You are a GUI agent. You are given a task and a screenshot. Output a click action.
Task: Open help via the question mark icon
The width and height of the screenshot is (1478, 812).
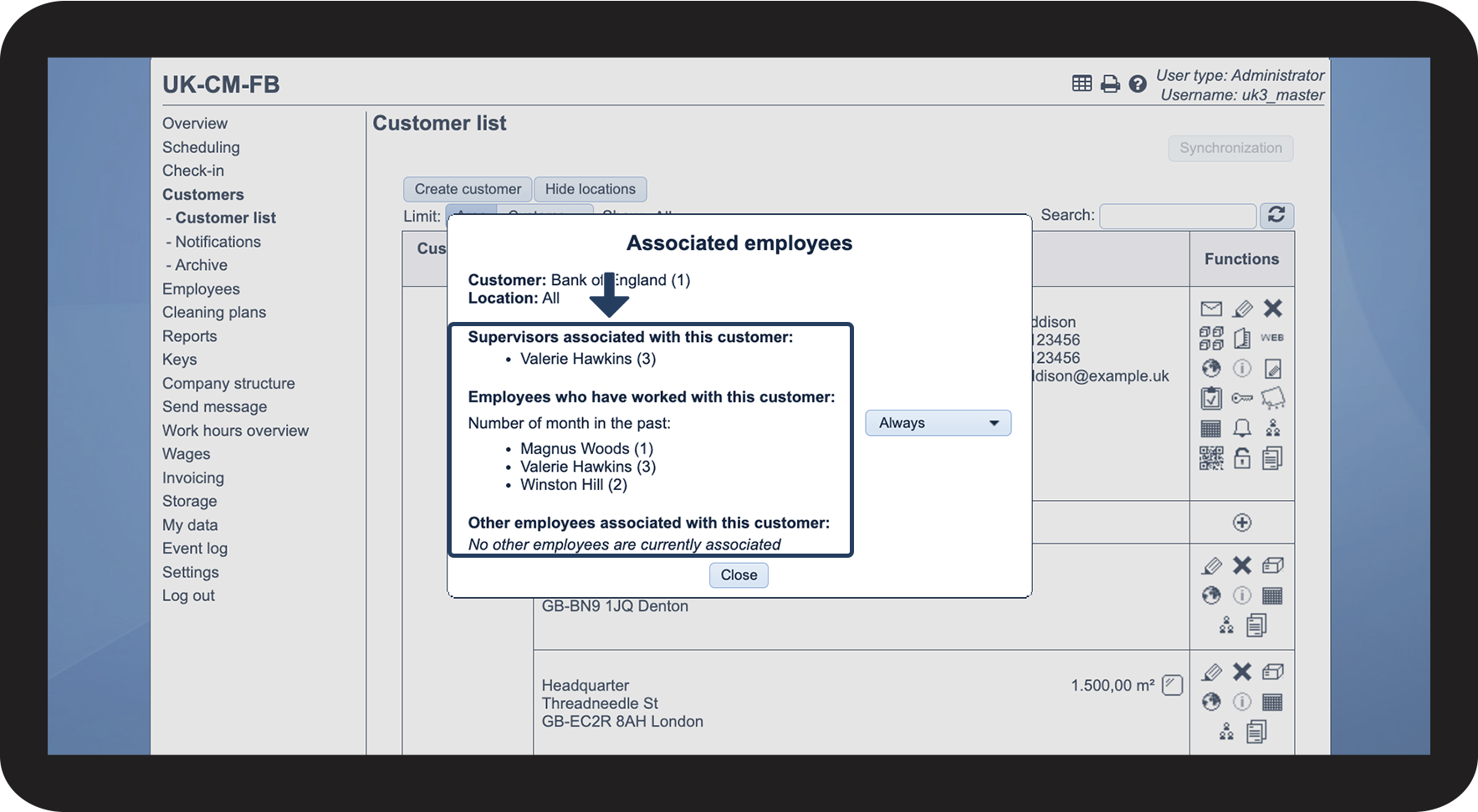[x=1138, y=84]
